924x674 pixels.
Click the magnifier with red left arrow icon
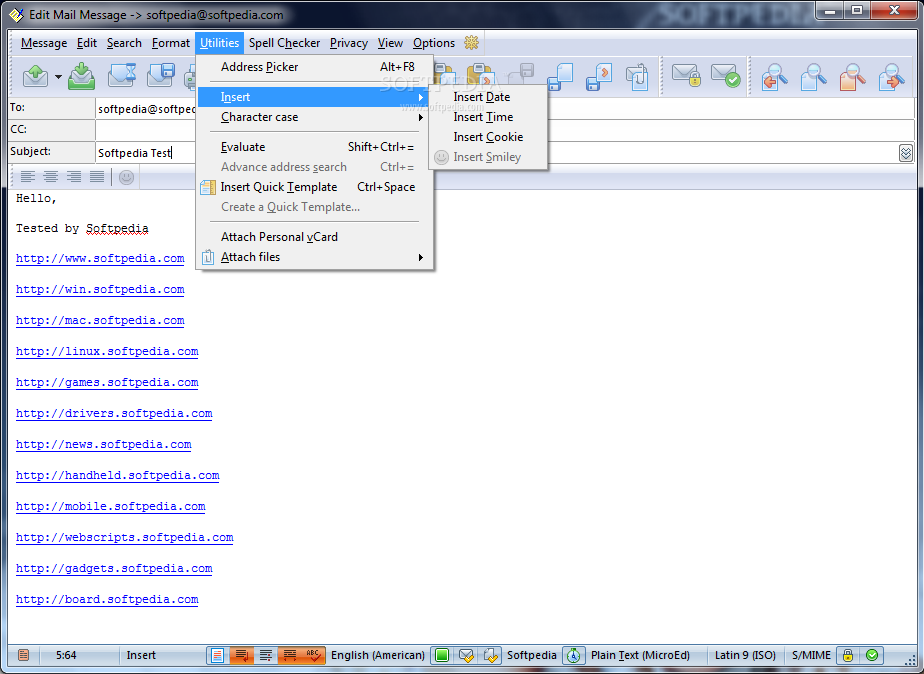[774, 77]
